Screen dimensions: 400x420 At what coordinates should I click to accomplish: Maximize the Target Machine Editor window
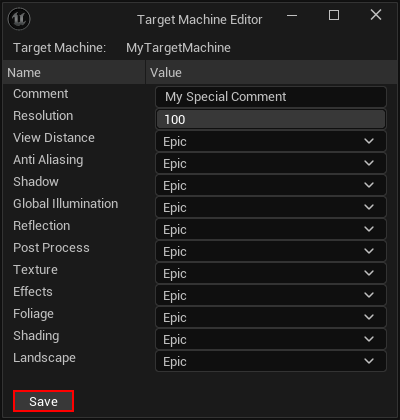pos(334,15)
